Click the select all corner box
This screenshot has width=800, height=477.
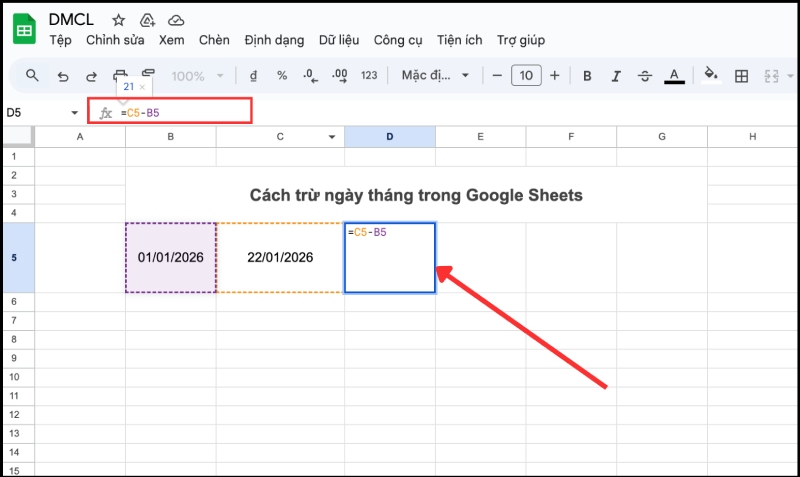[x=18, y=137]
